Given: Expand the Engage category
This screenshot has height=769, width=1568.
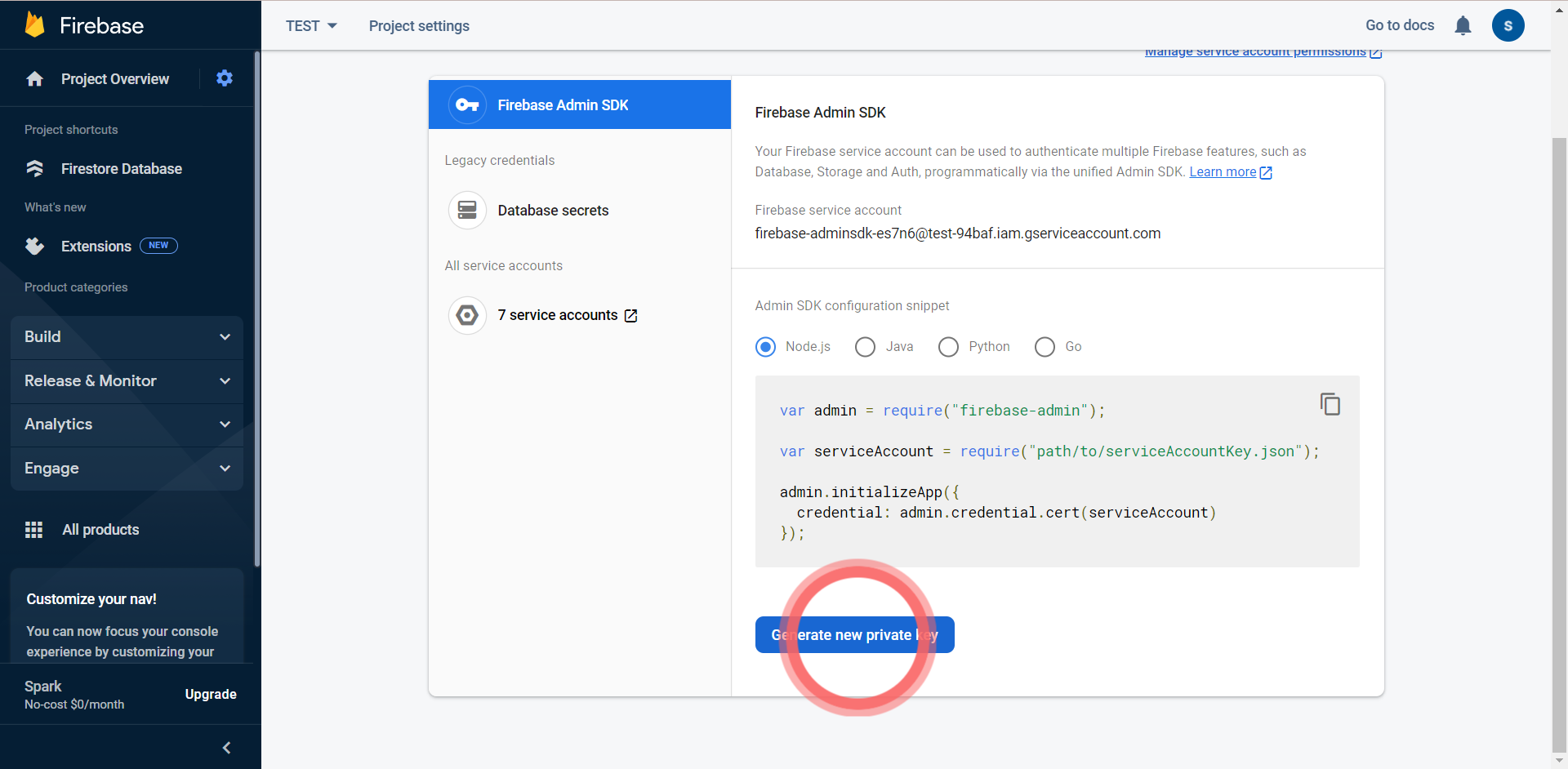Looking at the screenshot, I should click(127, 469).
